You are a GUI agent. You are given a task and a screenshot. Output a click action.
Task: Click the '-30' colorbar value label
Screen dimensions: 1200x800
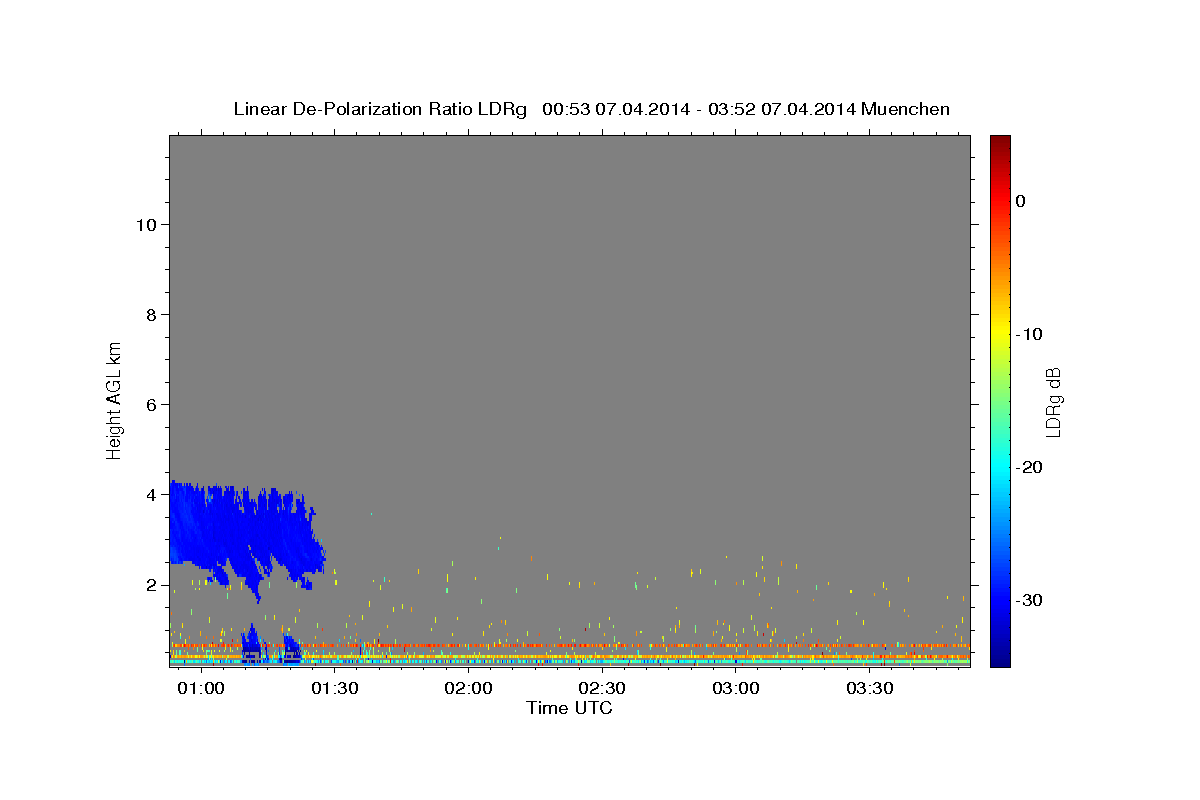click(x=1030, y=600)
